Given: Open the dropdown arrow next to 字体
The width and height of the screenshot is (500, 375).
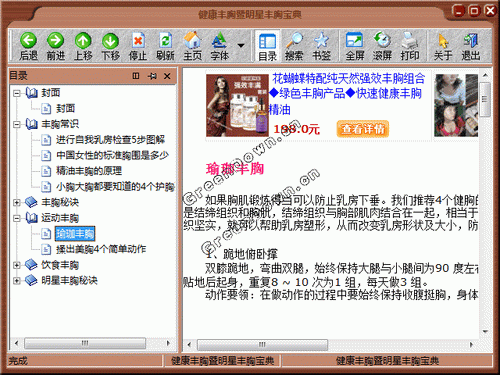Looking at the screenshot, I should pyautogui.click(x=241, y=45).
